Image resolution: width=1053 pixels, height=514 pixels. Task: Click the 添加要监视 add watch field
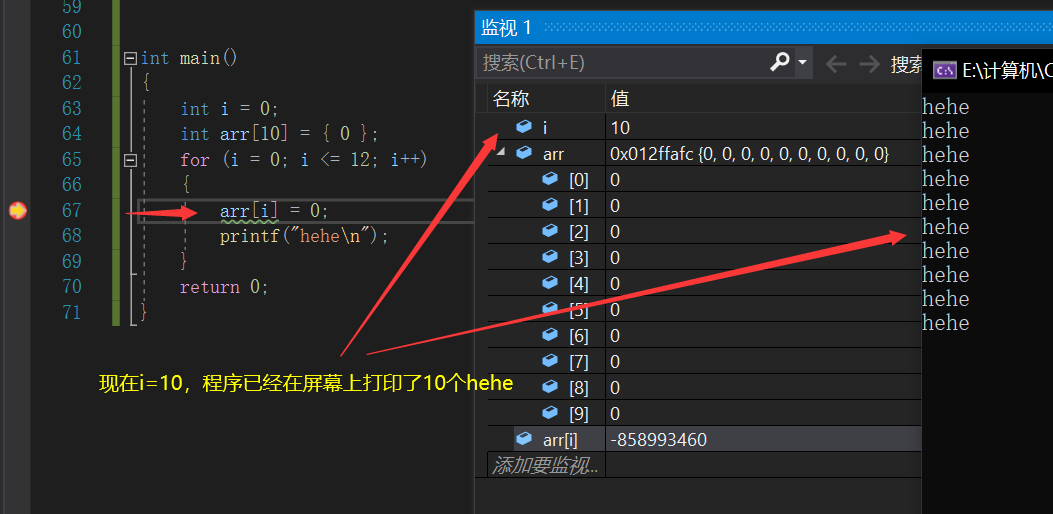point(547,465)
